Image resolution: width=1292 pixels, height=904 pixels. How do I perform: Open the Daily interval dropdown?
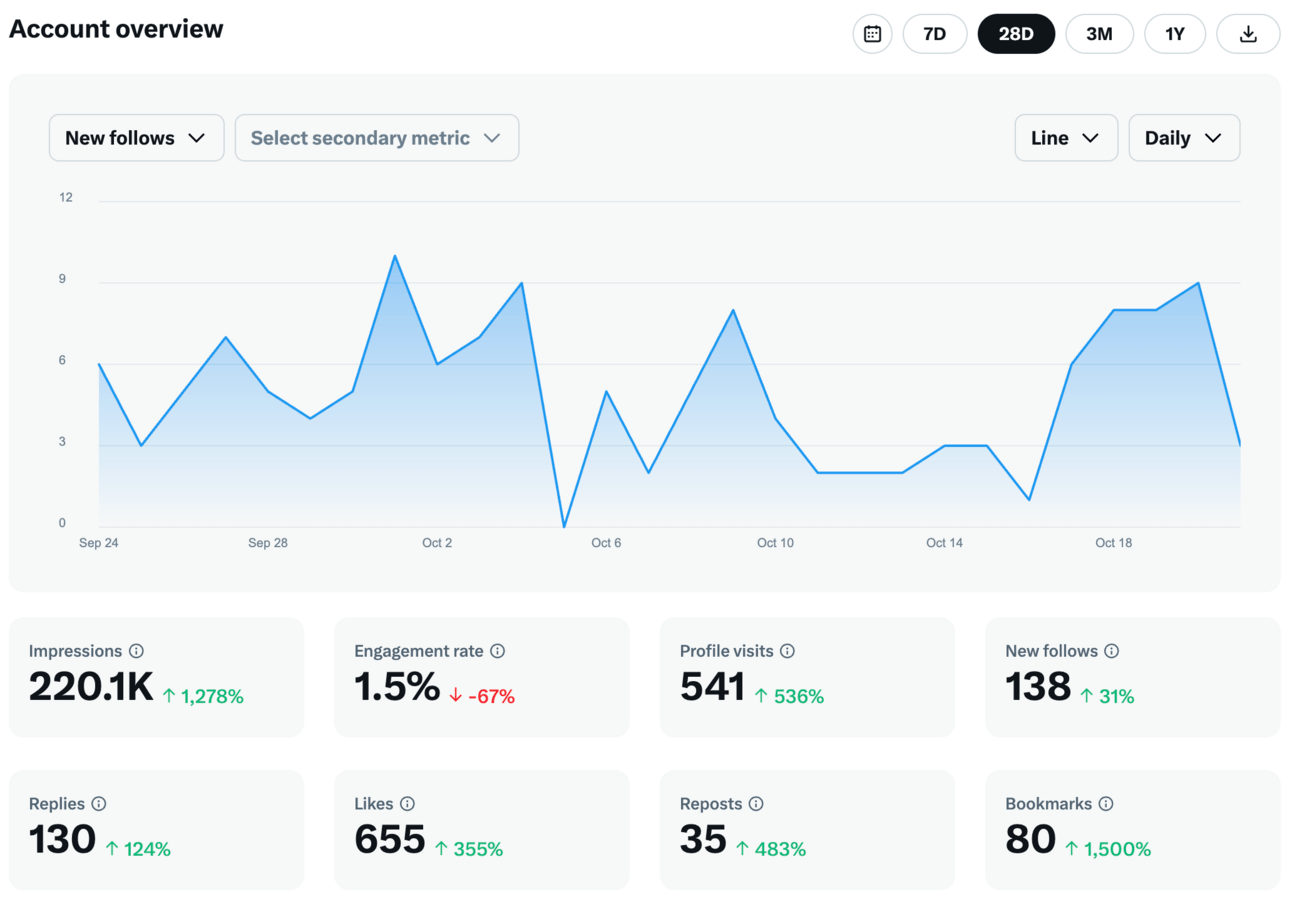(x=1184, y=138)
